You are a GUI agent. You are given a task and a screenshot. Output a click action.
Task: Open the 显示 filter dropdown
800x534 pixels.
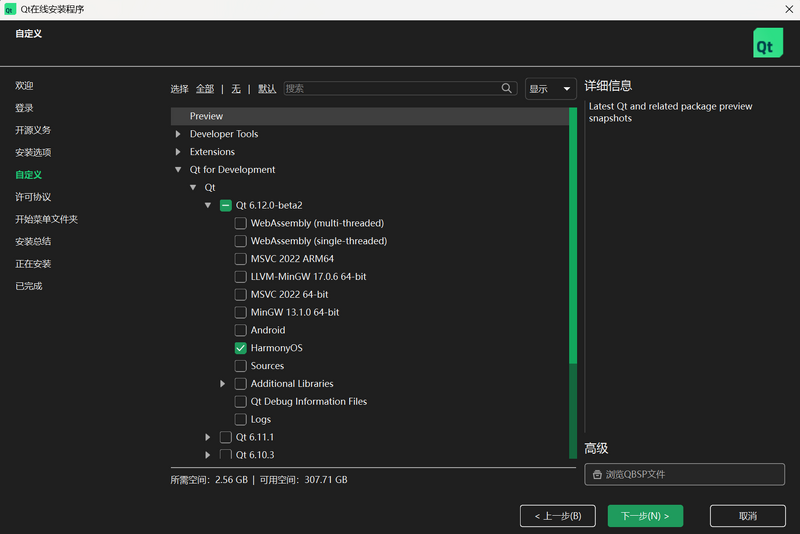(550, 89)
